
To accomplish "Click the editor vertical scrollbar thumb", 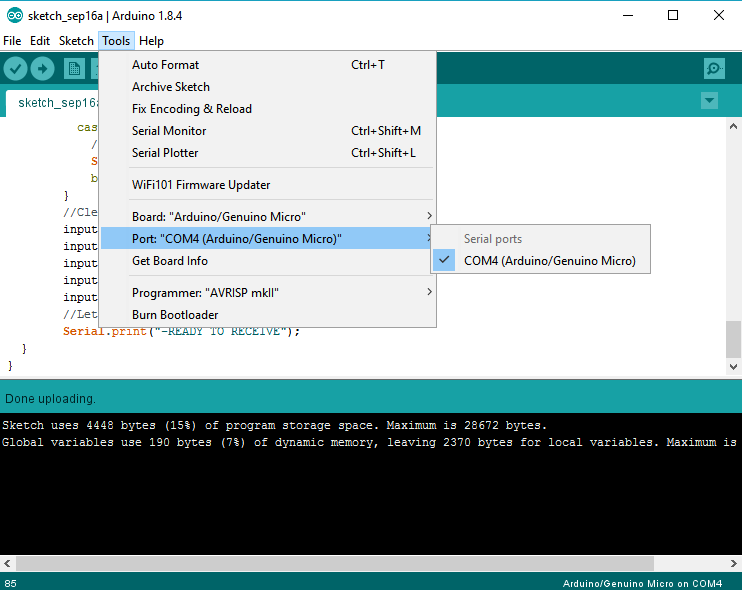I will tap(733, 339).
